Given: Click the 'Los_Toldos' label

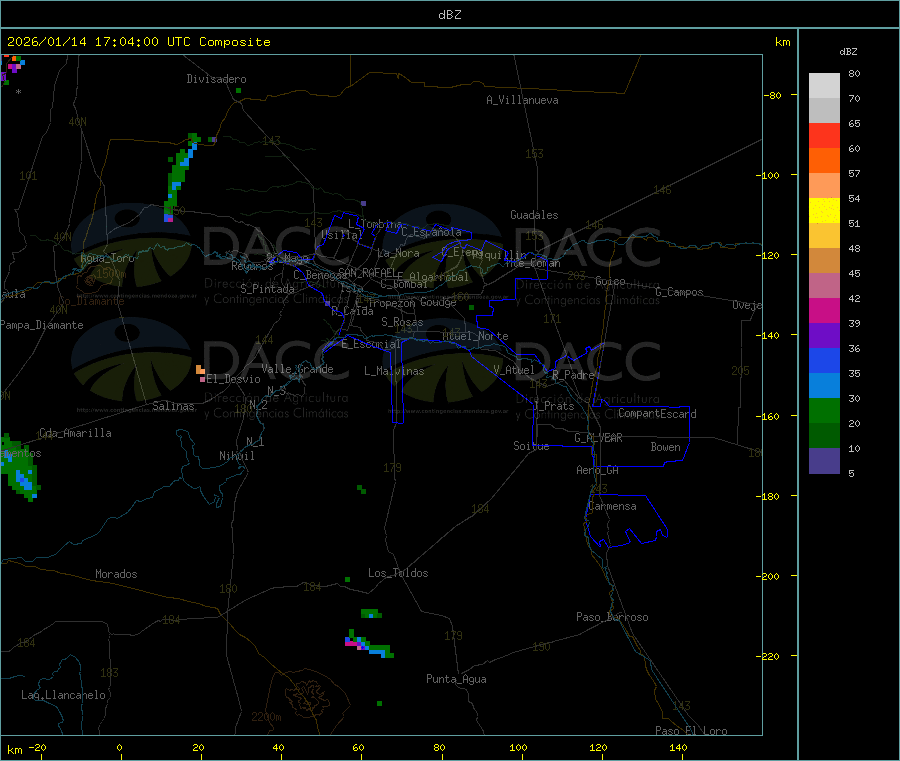Looking at the screenshot, I should [x=398, y=573].
